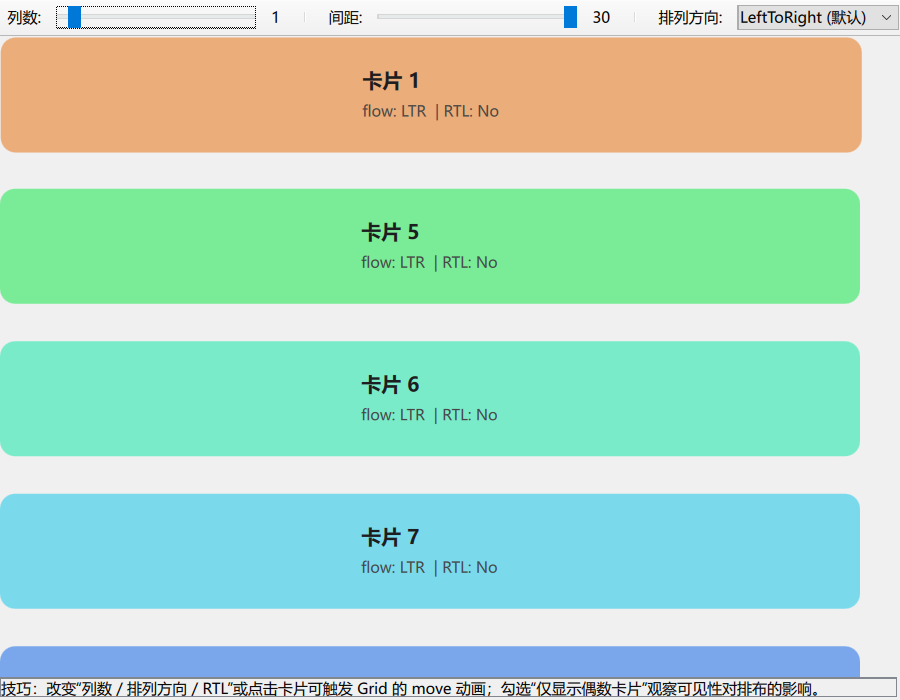900x700 pixels.
Task: Click 卡片 5
Action: [x=430, y=246]
